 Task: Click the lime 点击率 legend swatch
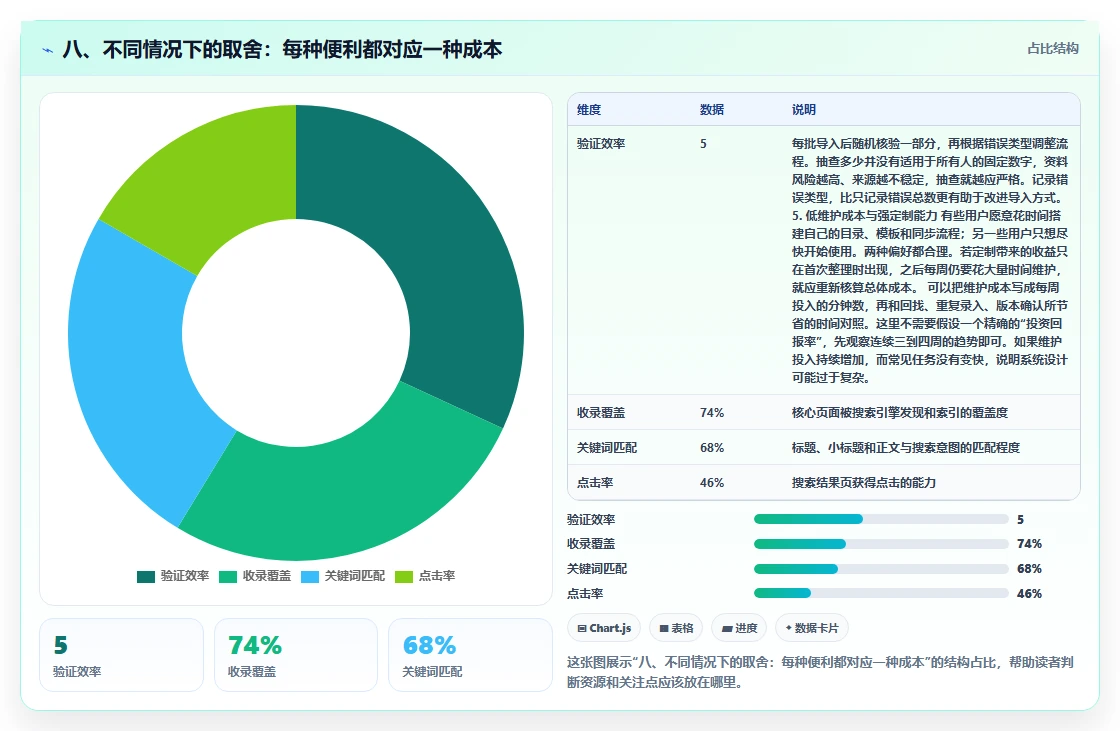(404, 577)
